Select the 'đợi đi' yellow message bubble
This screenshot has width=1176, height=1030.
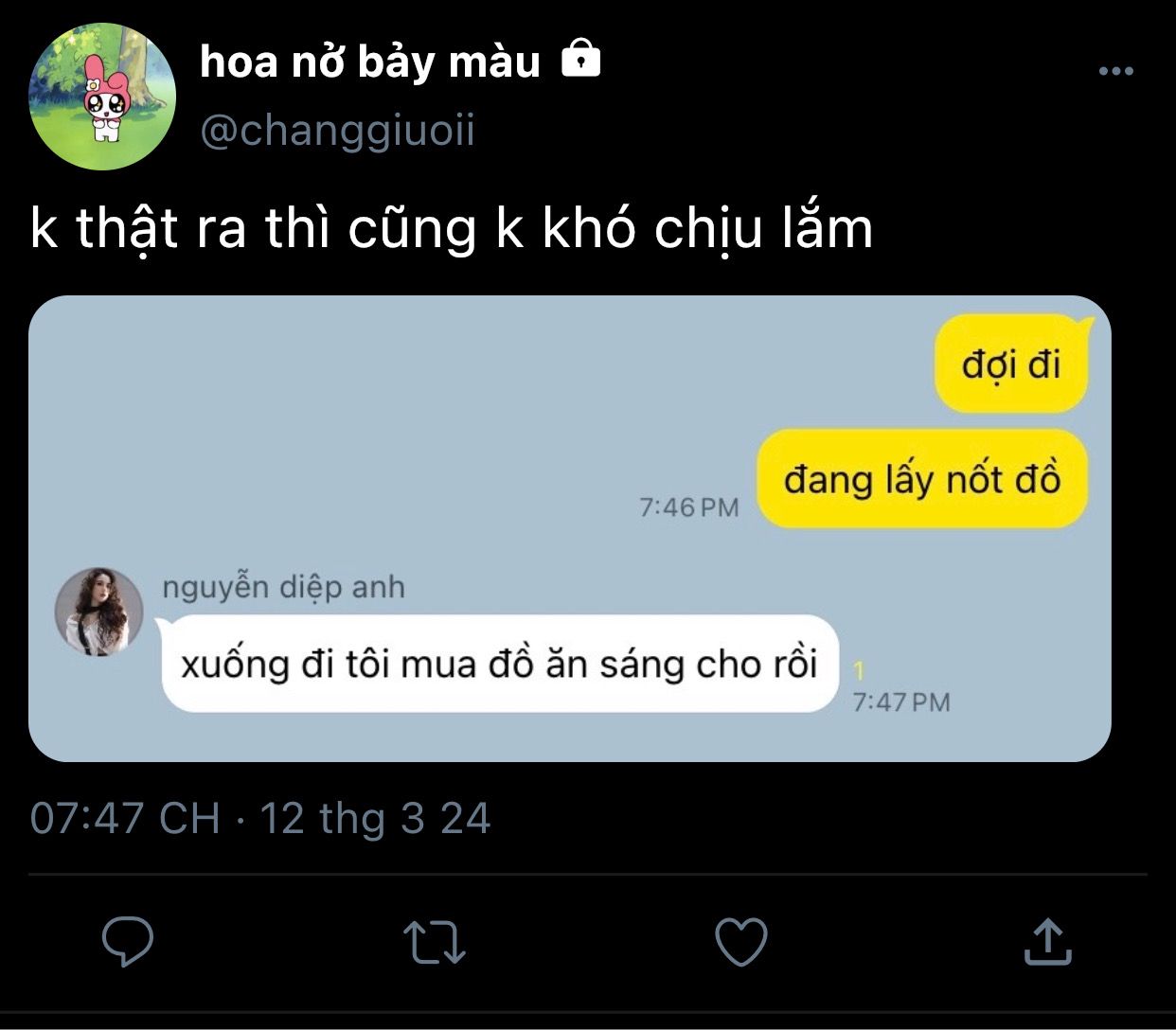click(1012, 364)
